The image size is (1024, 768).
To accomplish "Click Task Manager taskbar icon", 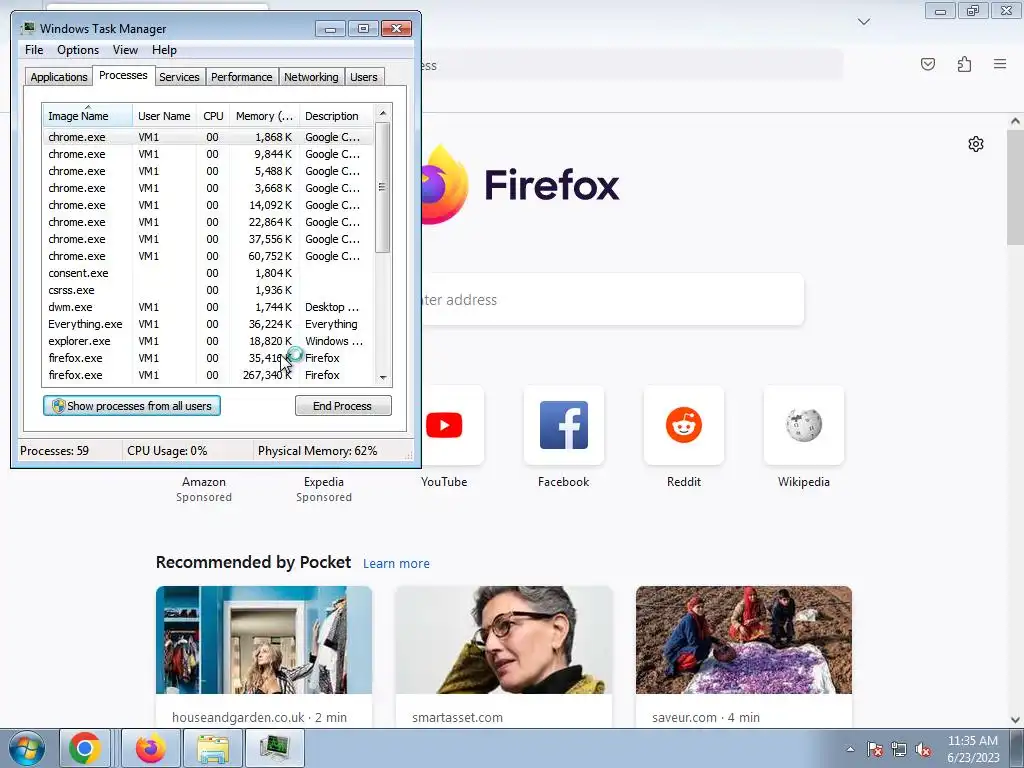I will pos(275,748).
